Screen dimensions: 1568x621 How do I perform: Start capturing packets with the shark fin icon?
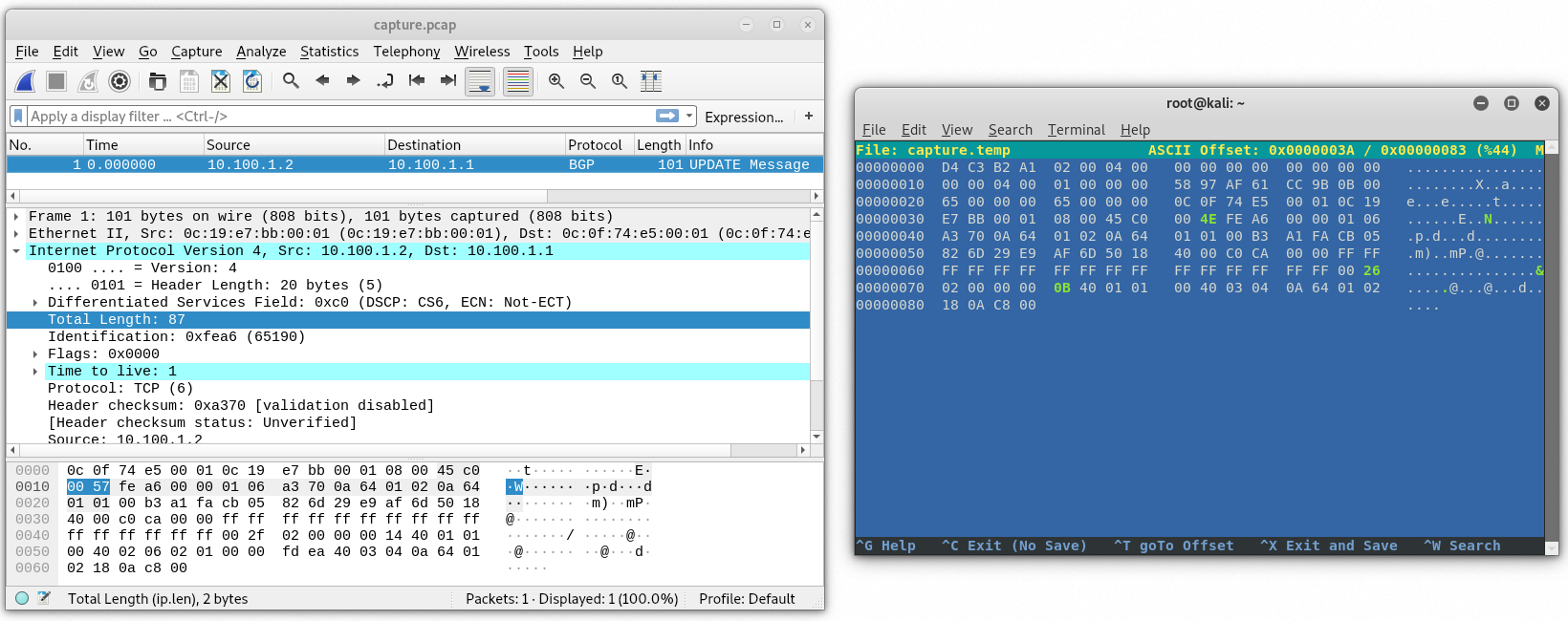[x=26, y=81]
